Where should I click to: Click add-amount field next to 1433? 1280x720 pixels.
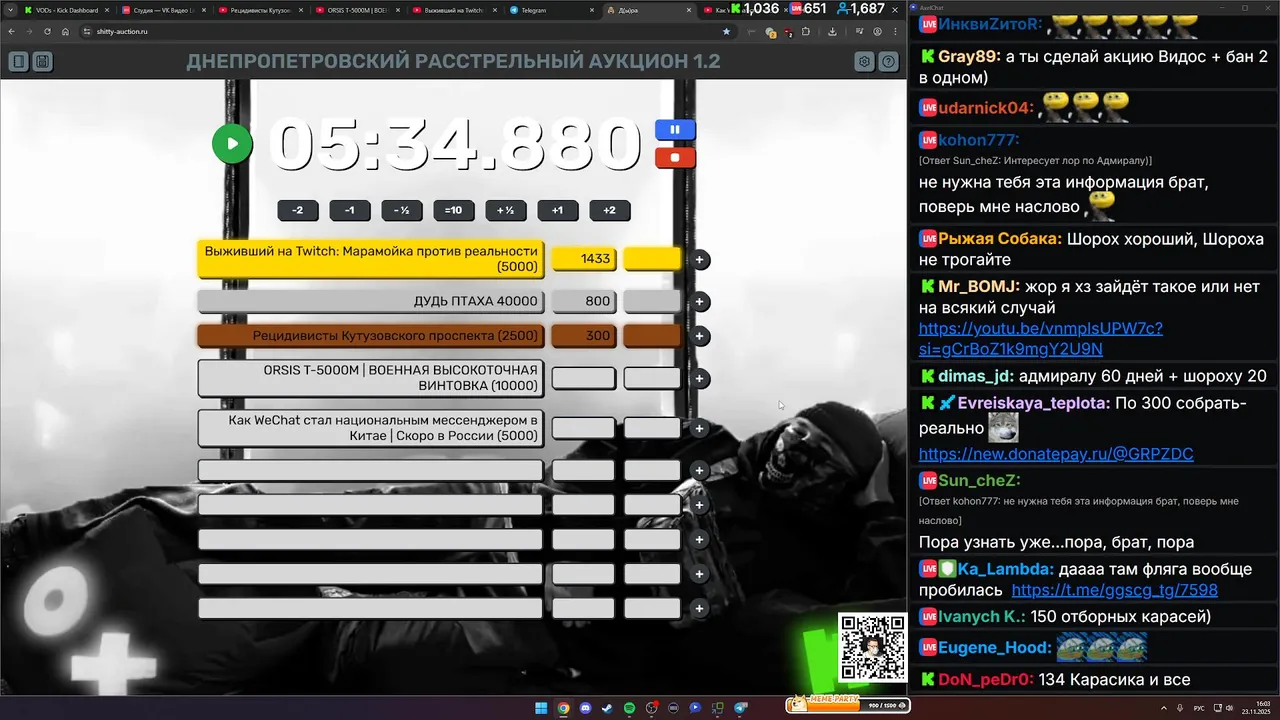click(x=652, y=259)
